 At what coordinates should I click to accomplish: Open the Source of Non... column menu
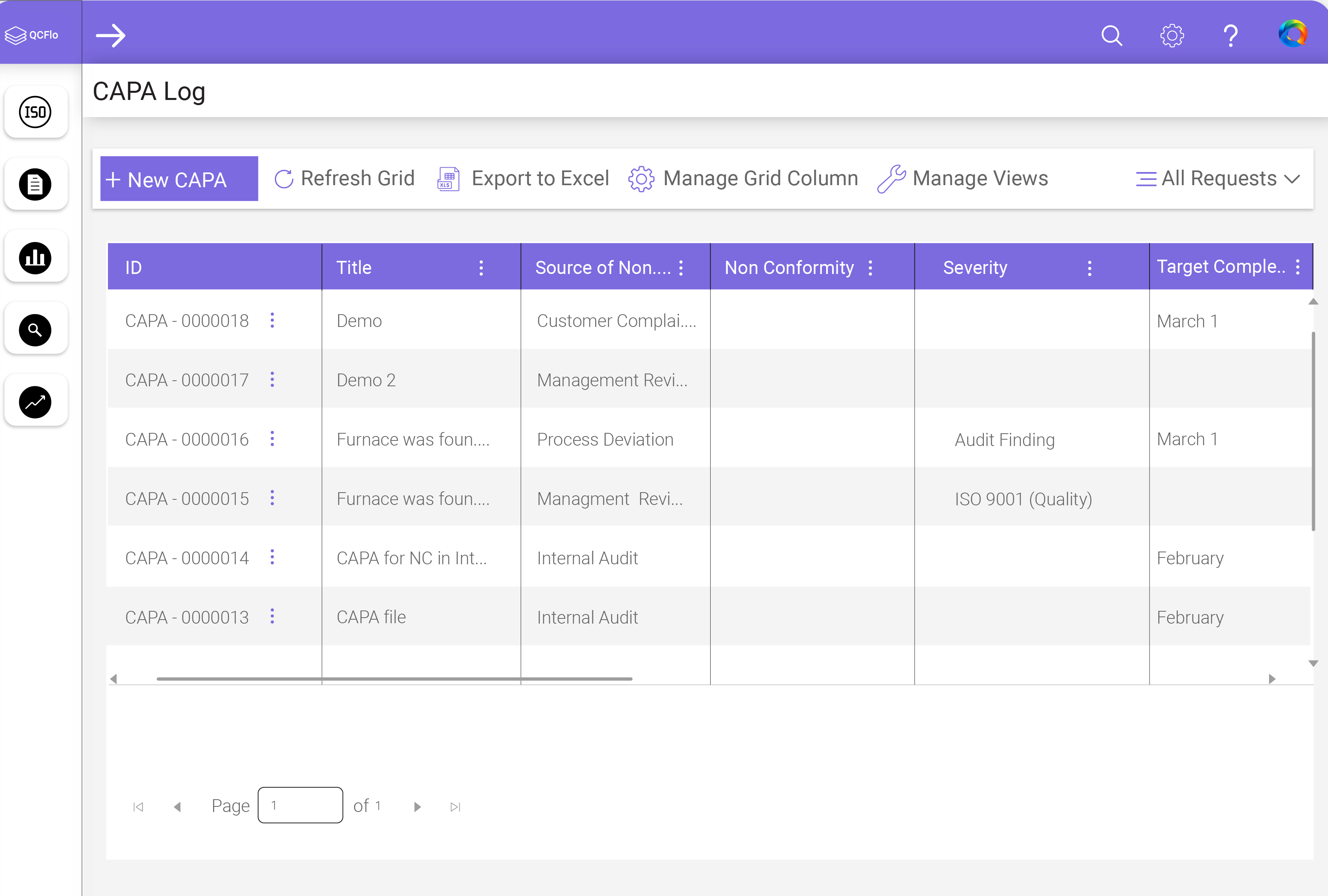[681, 268]
